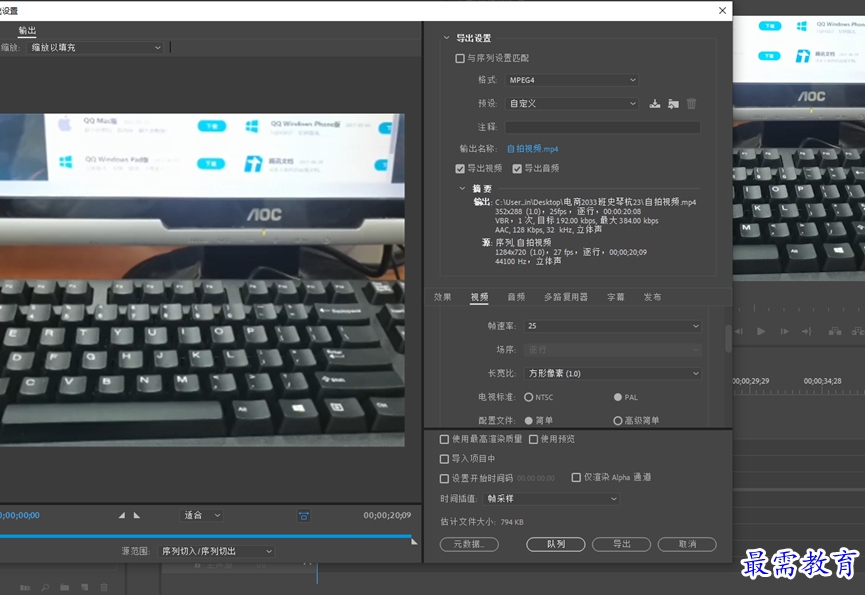Click the 注释 comment input field
The image size is (865, 595).
pyautogui.click(x=602, y=127)
